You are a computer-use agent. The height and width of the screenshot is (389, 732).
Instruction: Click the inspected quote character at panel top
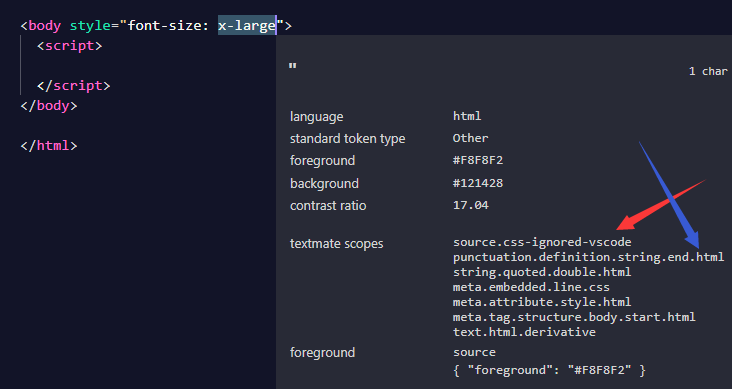[293, 67]
